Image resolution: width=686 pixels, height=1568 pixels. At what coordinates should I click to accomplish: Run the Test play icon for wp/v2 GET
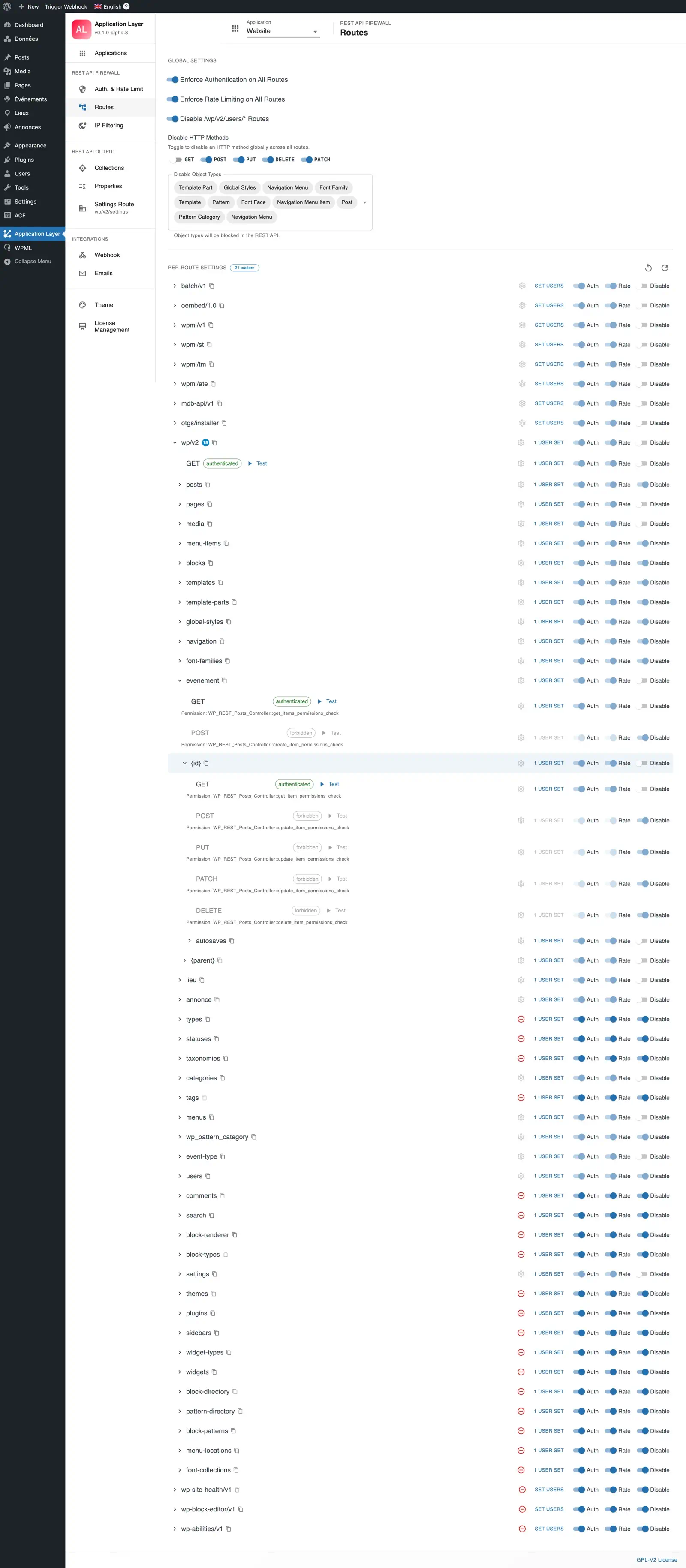pyautogui.click(x=250, y=464)
